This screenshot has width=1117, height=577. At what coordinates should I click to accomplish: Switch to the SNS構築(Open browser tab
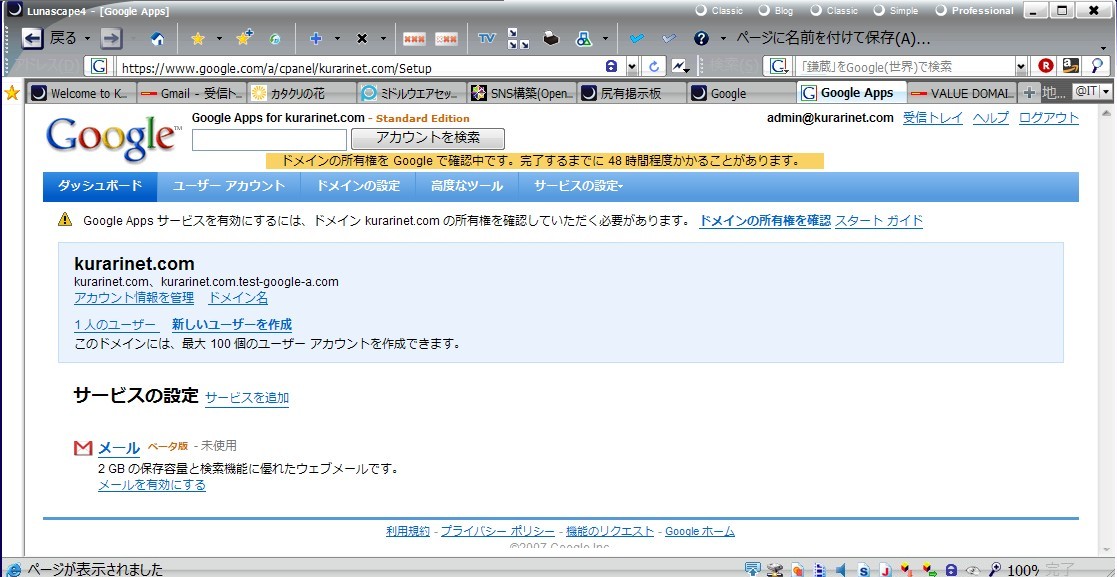pos(522,93)
